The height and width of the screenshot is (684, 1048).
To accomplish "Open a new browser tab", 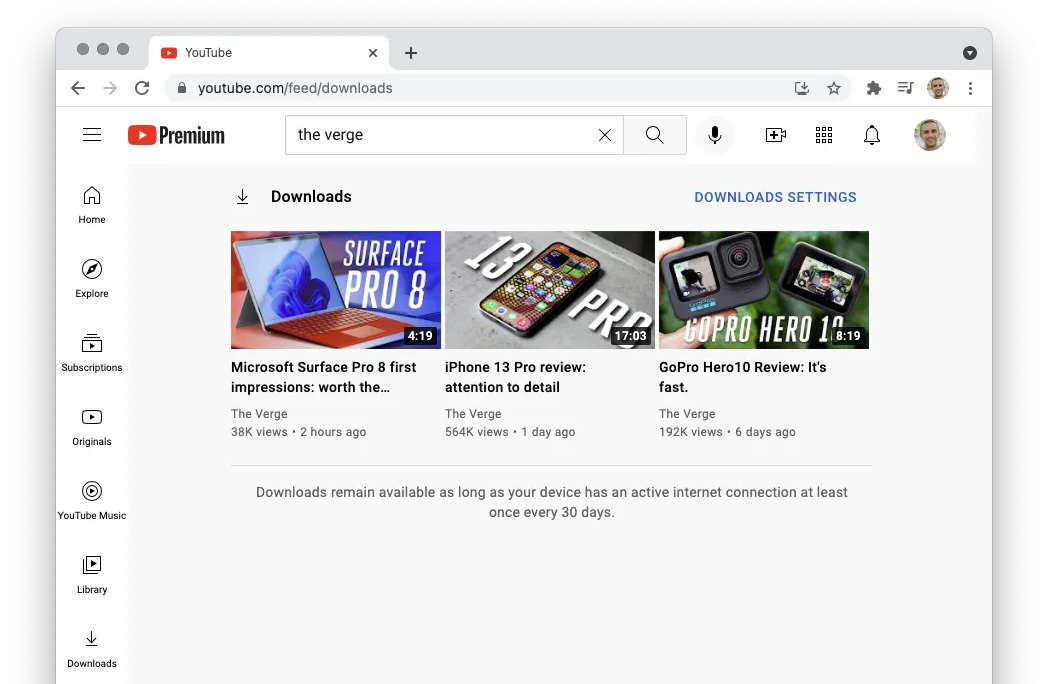I will (x=411, y=53).
